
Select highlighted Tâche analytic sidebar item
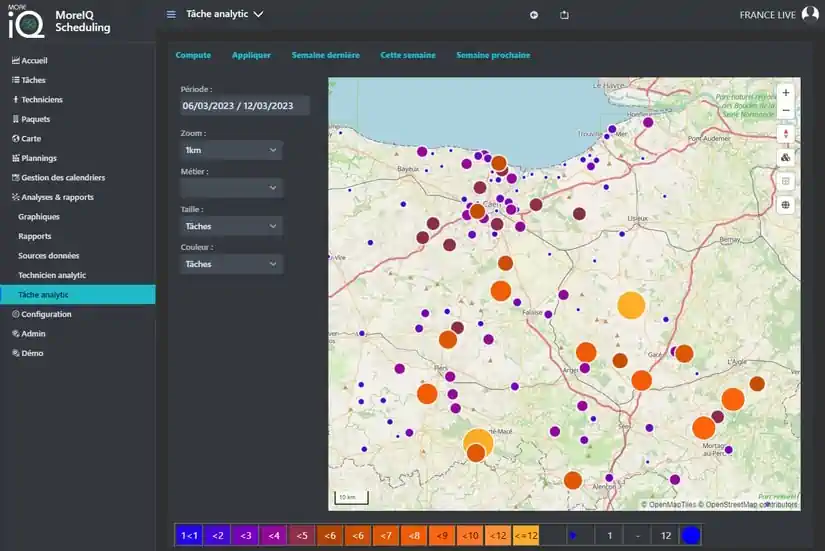(x=78, y=294)
